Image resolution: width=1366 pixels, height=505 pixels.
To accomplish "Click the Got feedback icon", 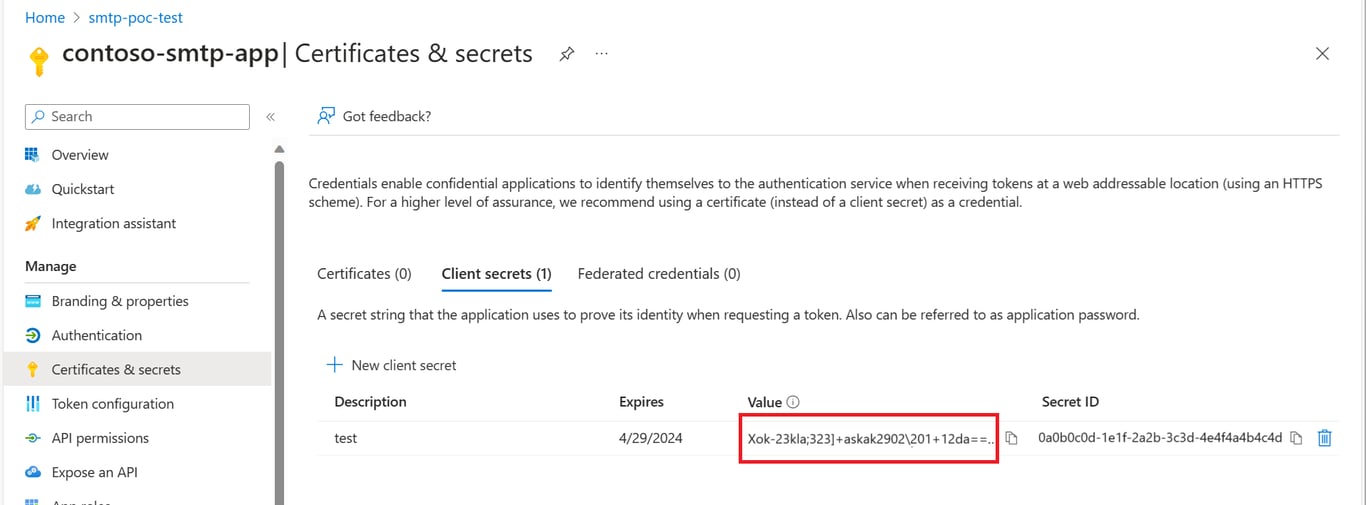I will 326,116.
